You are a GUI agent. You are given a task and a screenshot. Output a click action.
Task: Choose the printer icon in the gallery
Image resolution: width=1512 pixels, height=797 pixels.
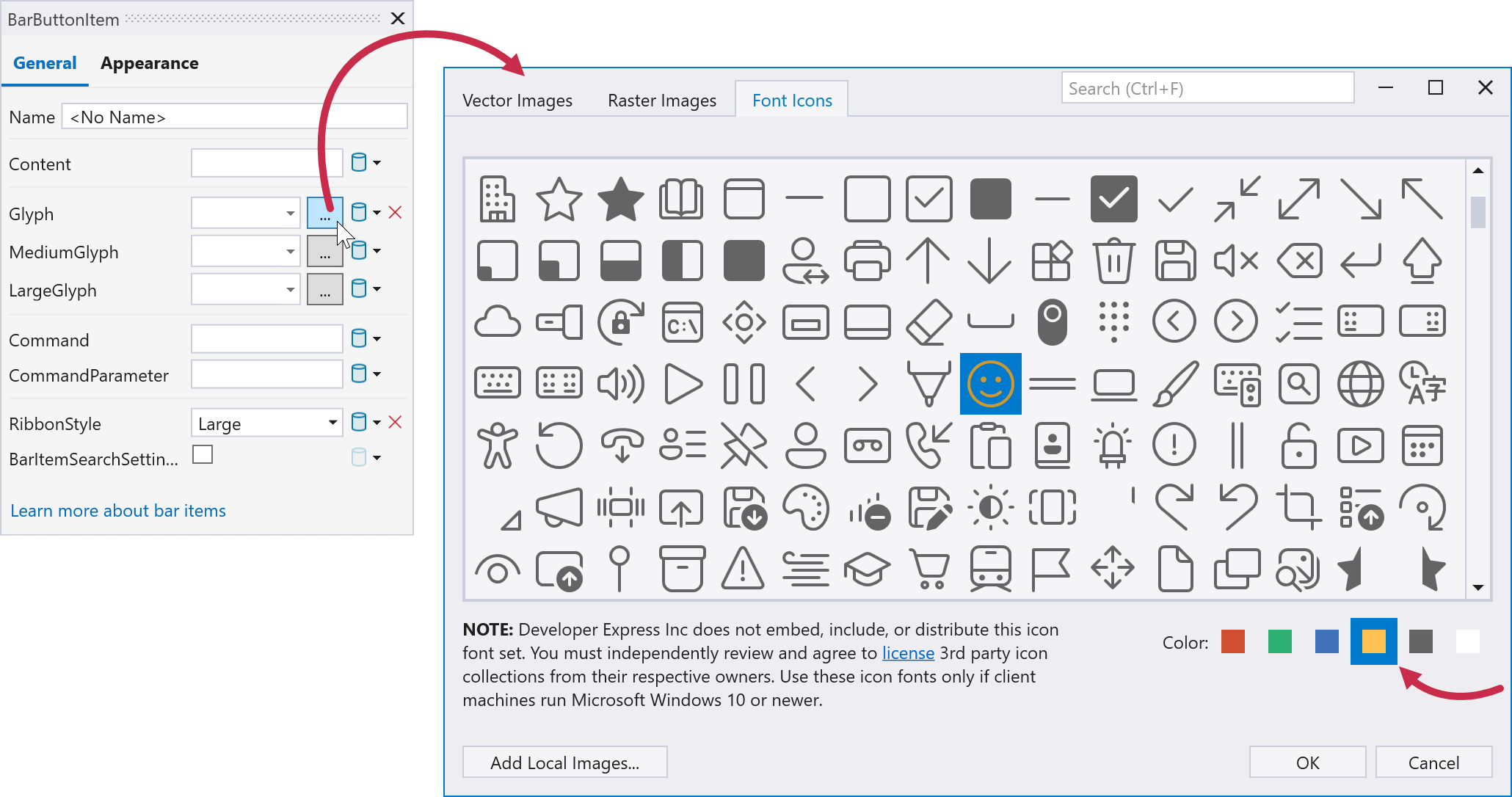tap(867, 261)
